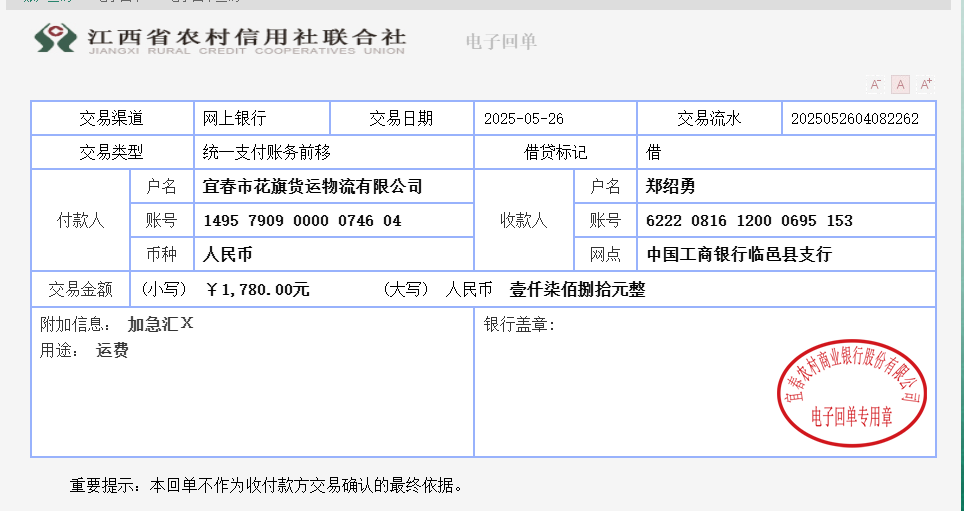Click the Jiangxi Rural Credit Cooperatives logo
The width and height of the screenshot is (964, 511).
(220, 39)
